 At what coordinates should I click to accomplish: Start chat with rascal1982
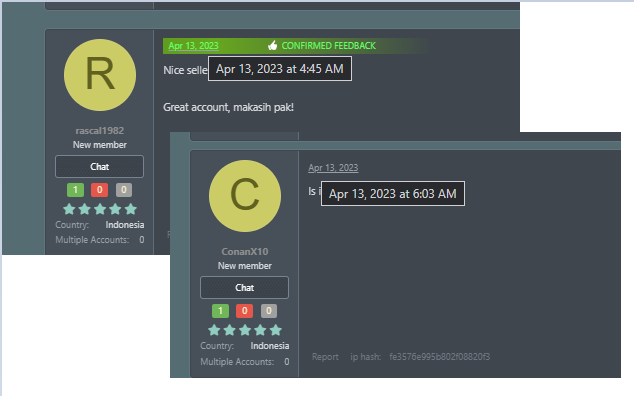pos(99,167)
